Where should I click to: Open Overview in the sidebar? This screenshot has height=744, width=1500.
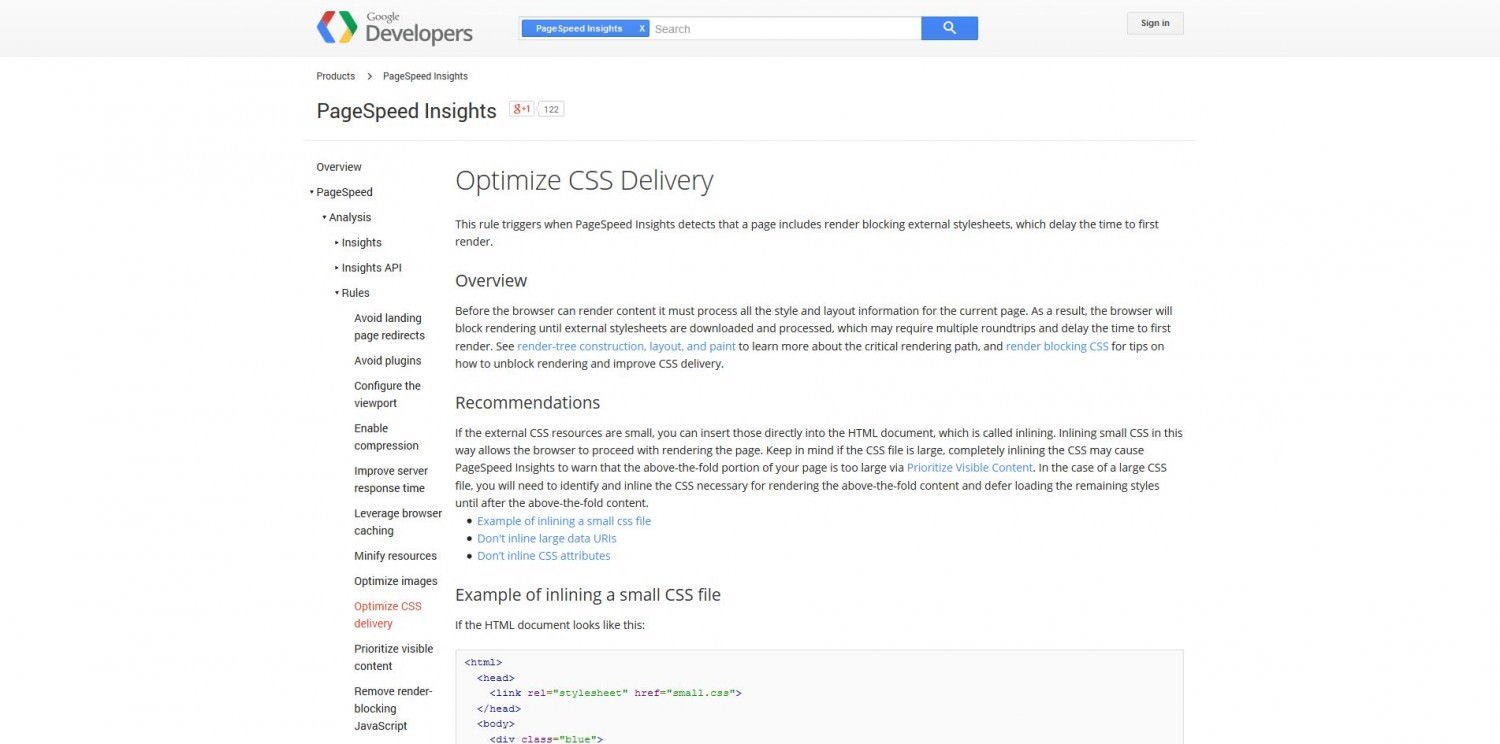pos(339,167)
